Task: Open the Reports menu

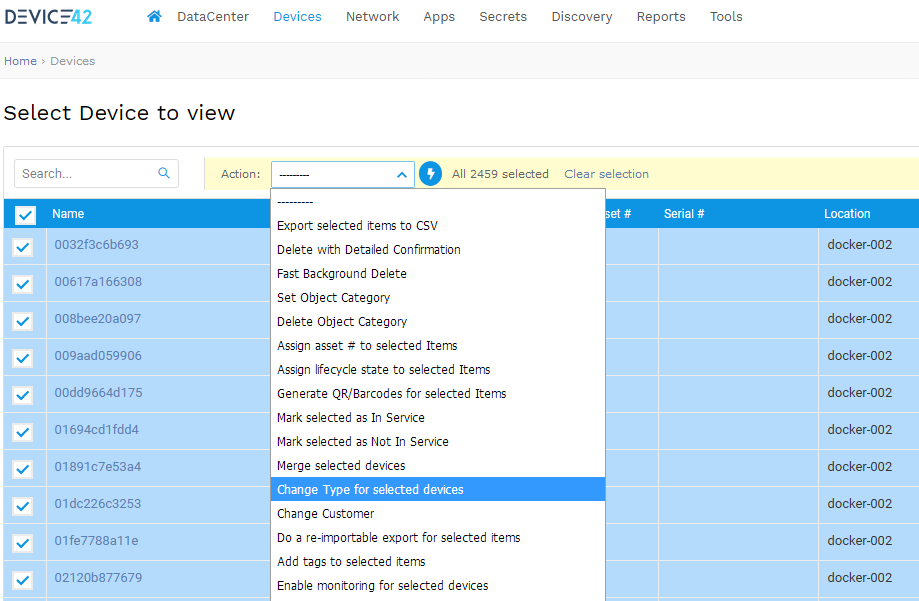Action: tap(661, 17)
